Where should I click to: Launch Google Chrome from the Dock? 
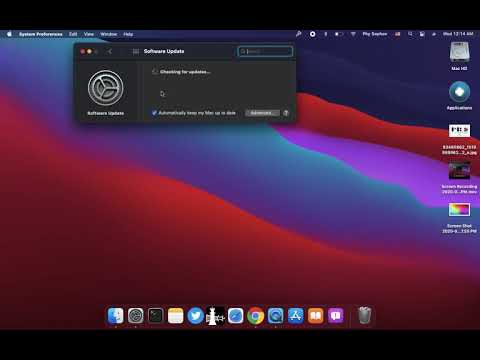[x=256, y=315]
